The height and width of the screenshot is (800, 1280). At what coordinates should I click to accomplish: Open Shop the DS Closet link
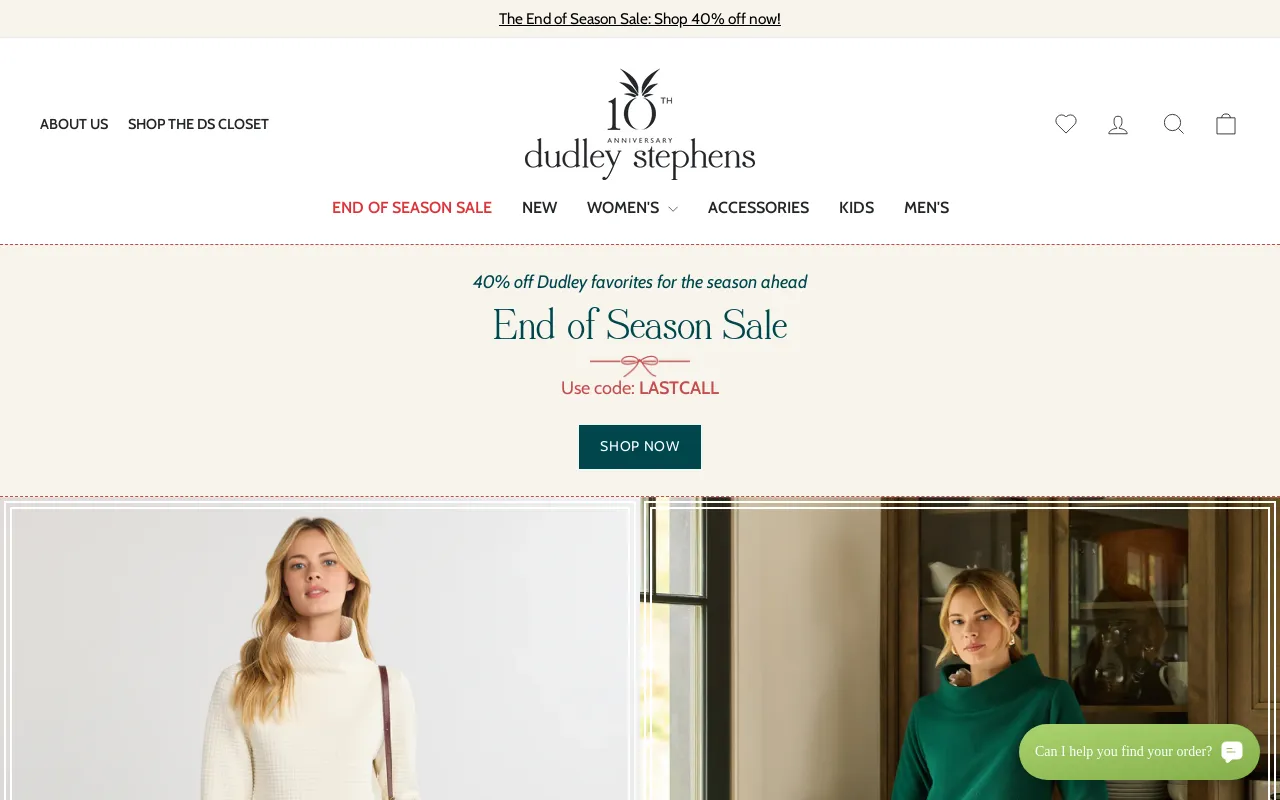[x=198, y=124]
